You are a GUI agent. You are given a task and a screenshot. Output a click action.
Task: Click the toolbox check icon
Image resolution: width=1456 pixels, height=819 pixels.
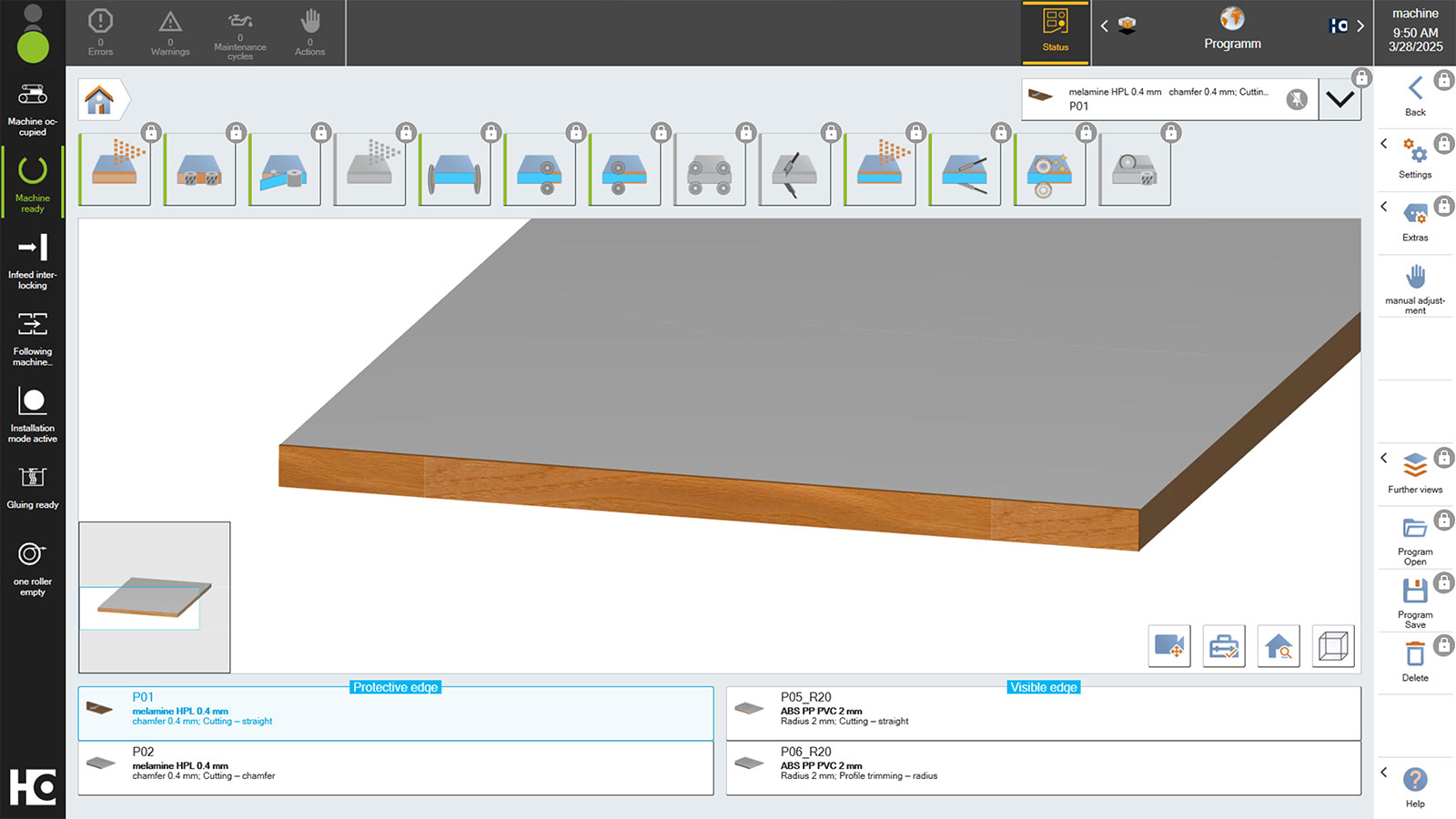1224,646
